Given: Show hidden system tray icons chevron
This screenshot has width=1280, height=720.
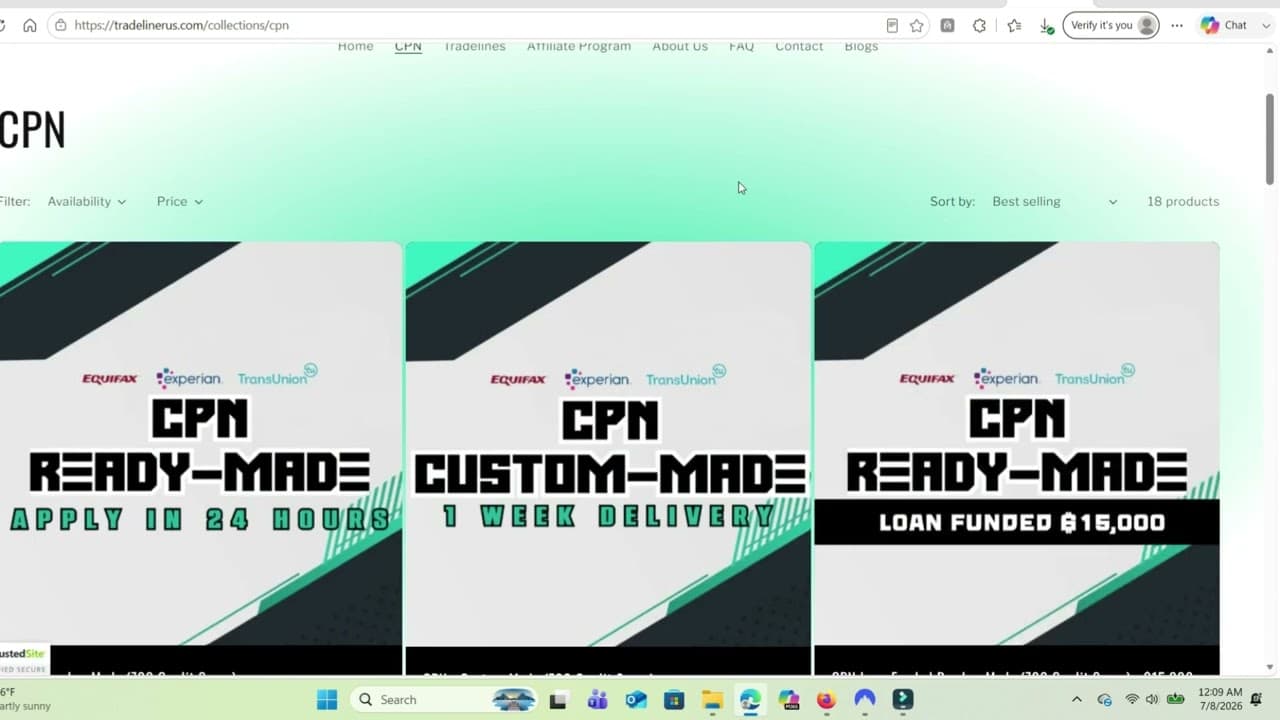Looking at the screenshot, I should pyautogui.click(x=1076, y=700).
